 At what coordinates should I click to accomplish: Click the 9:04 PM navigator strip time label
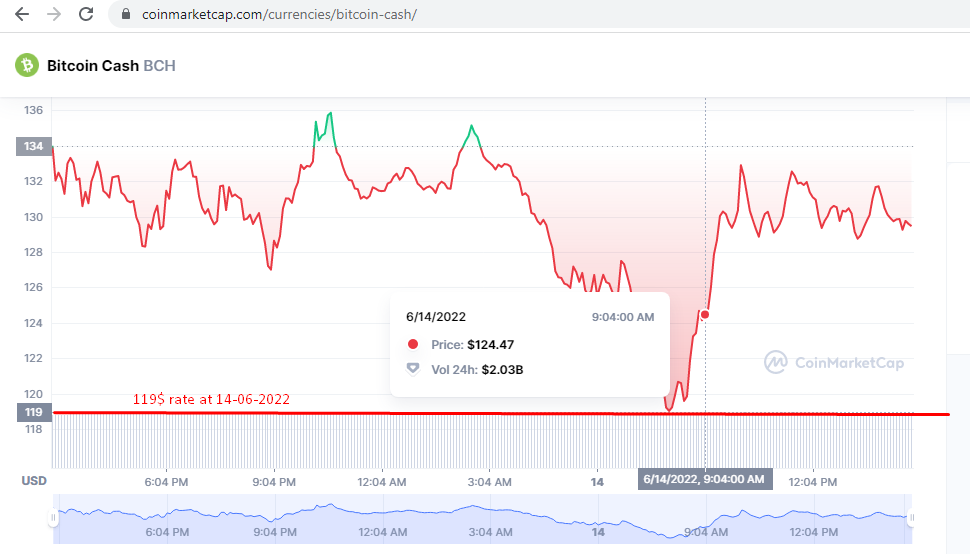point(275,532)
